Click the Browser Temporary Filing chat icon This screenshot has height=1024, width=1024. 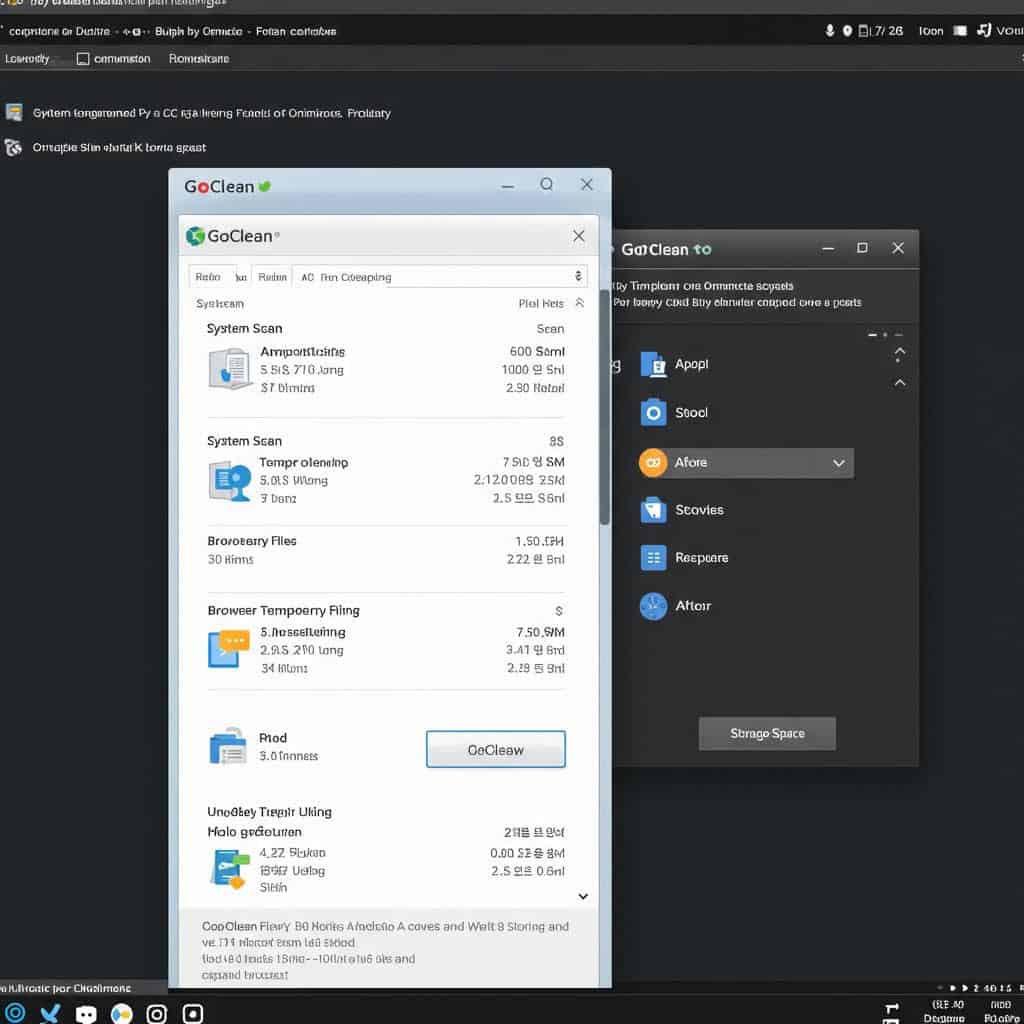click(227, 647)
